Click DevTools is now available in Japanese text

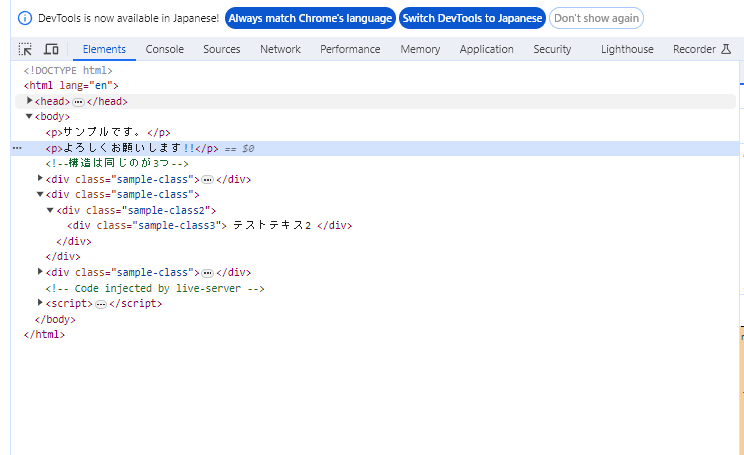pyautogui.click(x=128, y=18)
